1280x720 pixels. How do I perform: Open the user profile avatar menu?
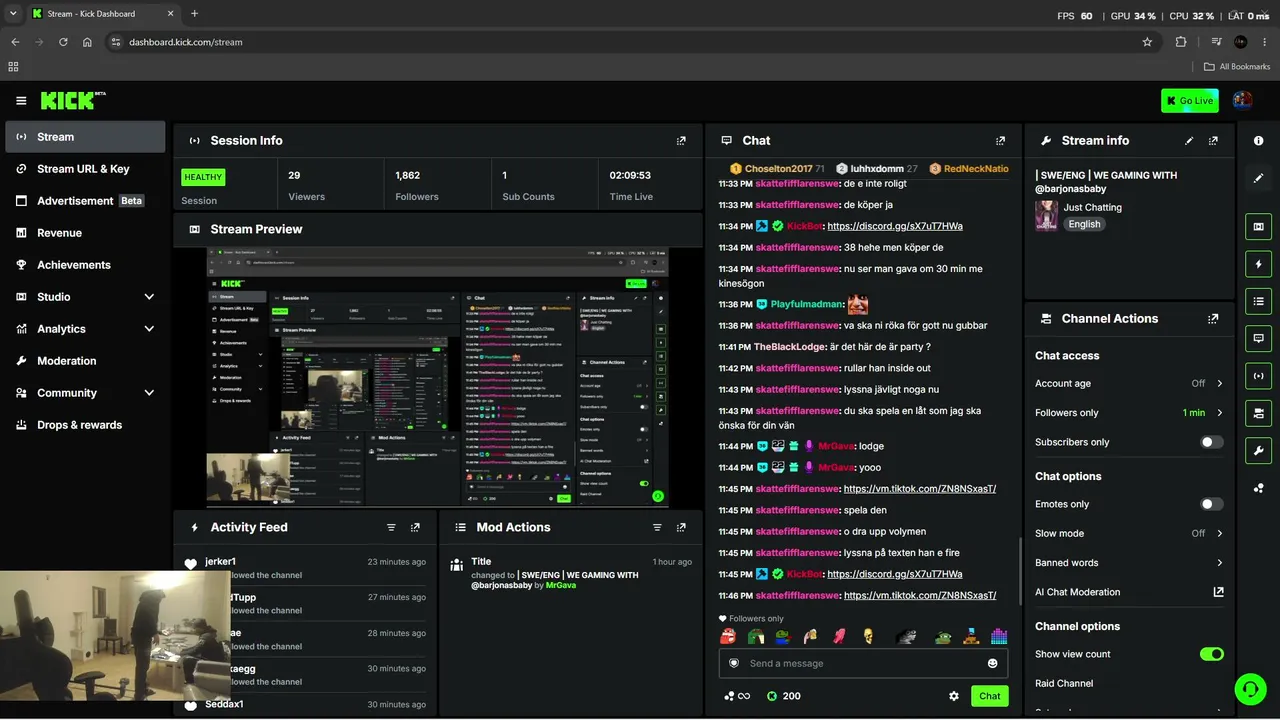1242,100
